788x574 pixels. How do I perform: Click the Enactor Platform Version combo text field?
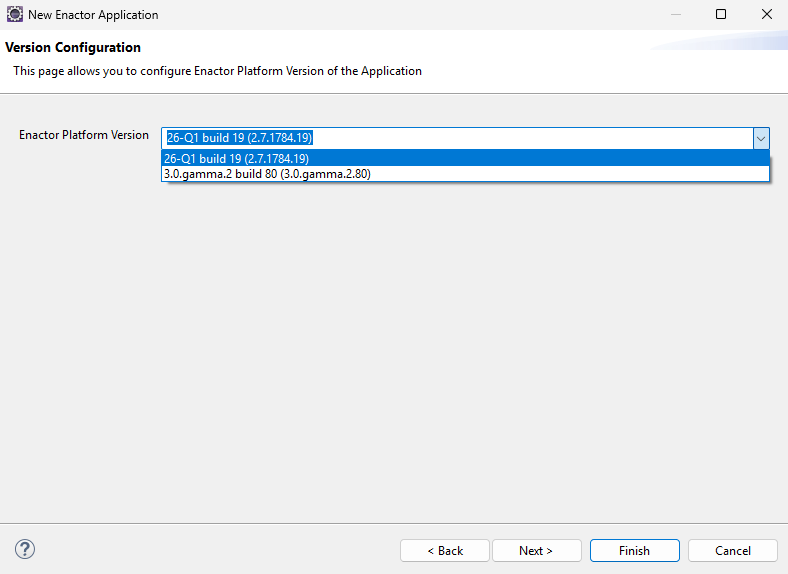(456, 138)
